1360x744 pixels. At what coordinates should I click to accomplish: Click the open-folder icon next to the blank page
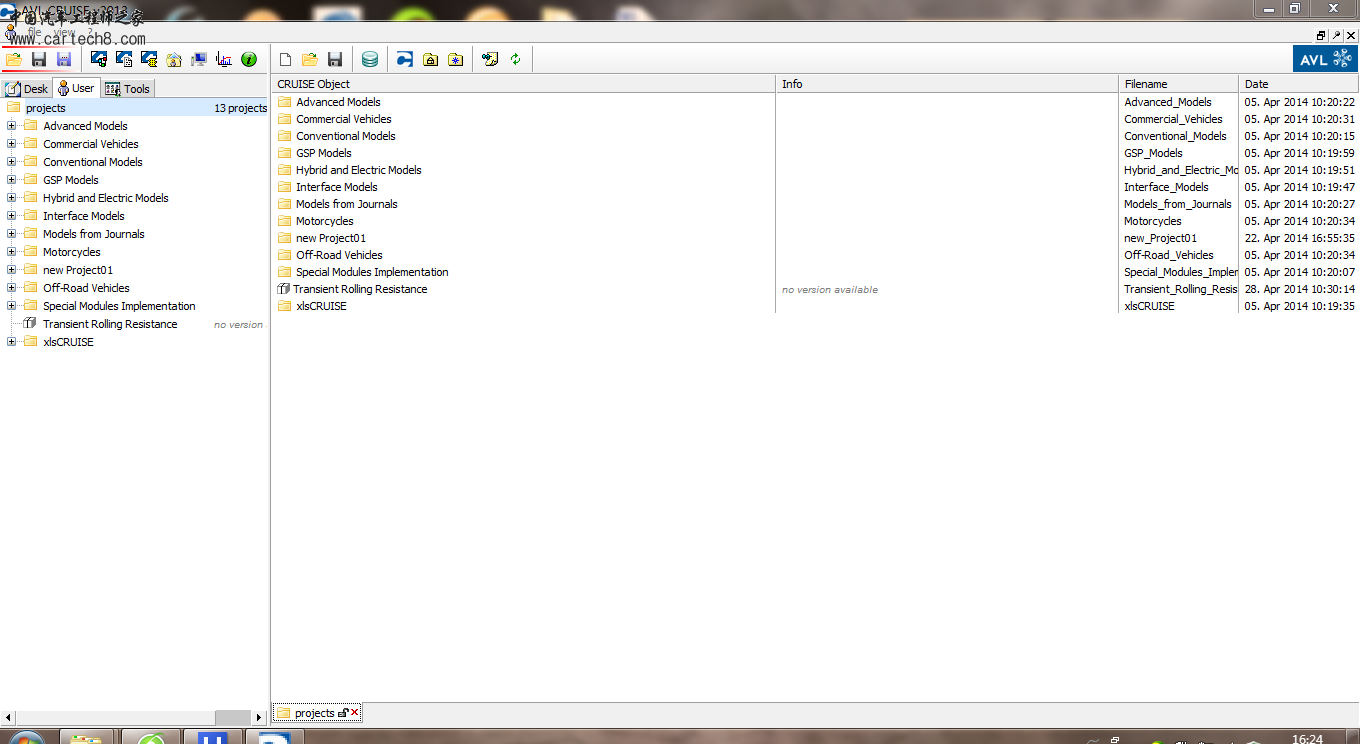tap(310, 60)
